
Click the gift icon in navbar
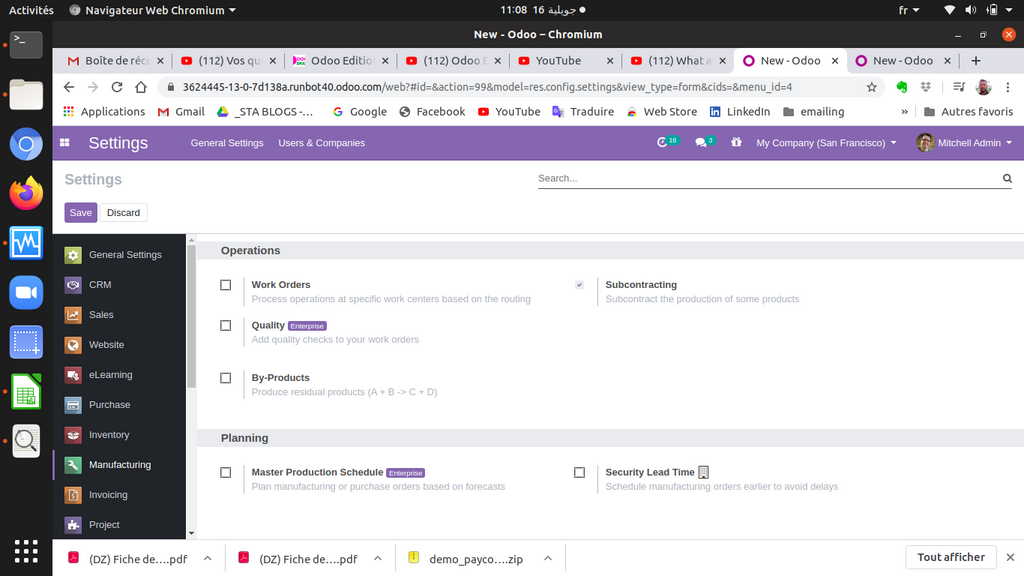[737, 143]
